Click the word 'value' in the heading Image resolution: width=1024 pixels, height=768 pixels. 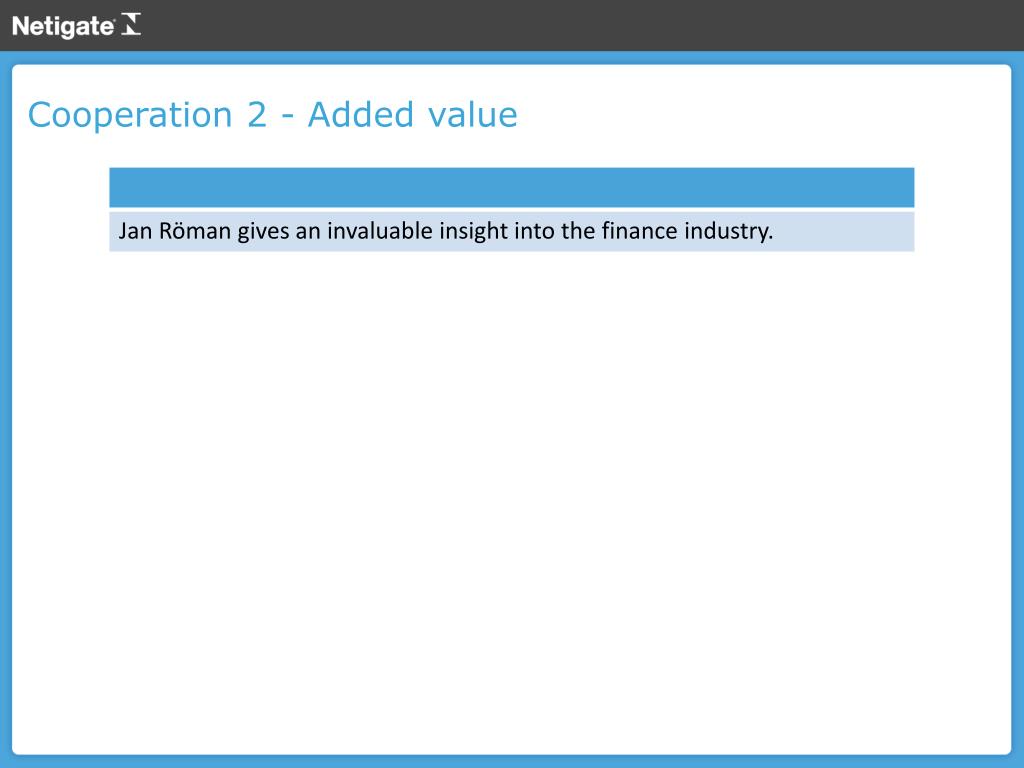click(473, 115)
